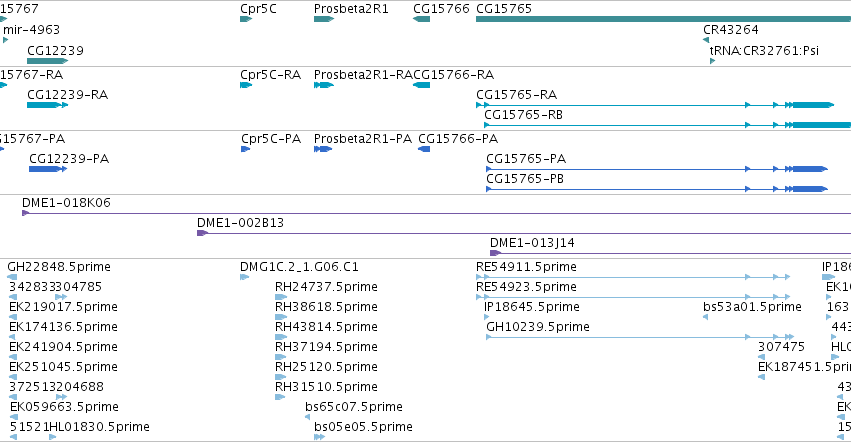Select the DME1-018K06 clone feature
The image size is (851, 442).
[436, 213]
